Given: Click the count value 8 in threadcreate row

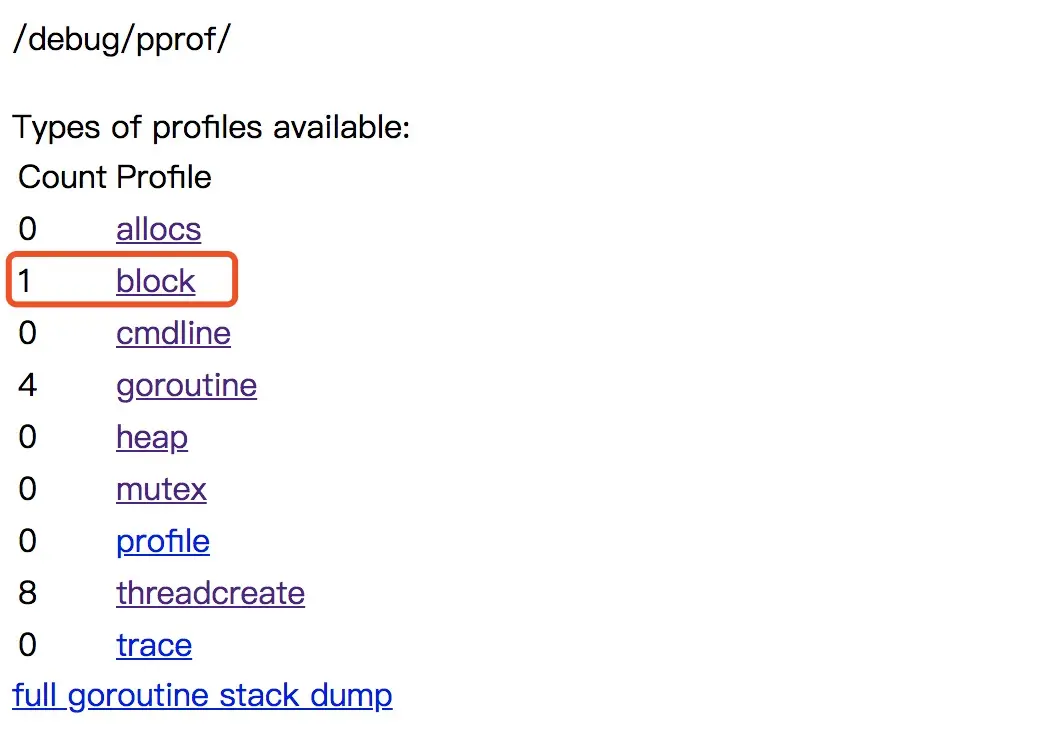Looking at the screenshot, I should 27,594.
